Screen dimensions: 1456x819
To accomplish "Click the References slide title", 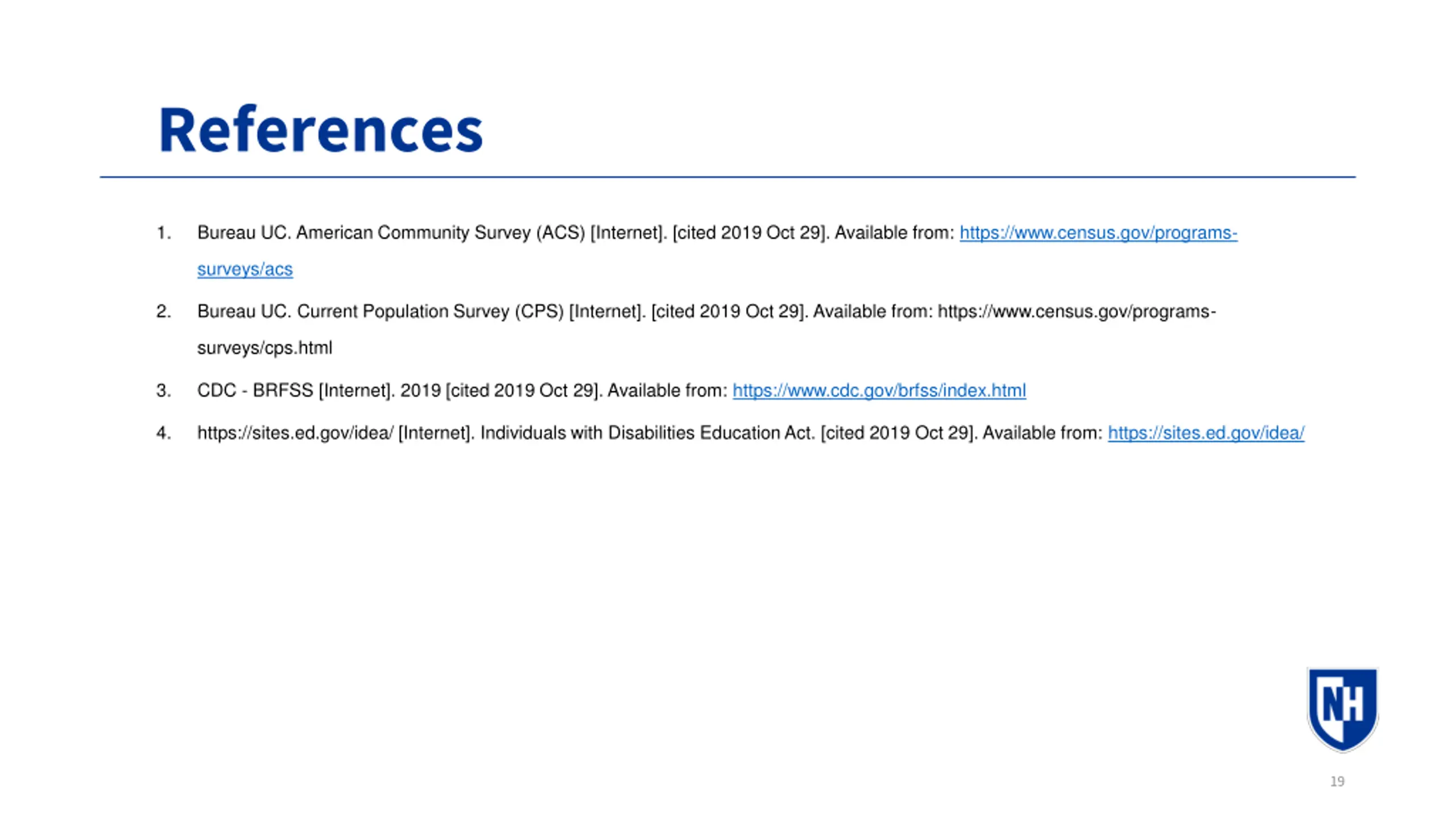I will pyautogui.click(x=321, y=130).
